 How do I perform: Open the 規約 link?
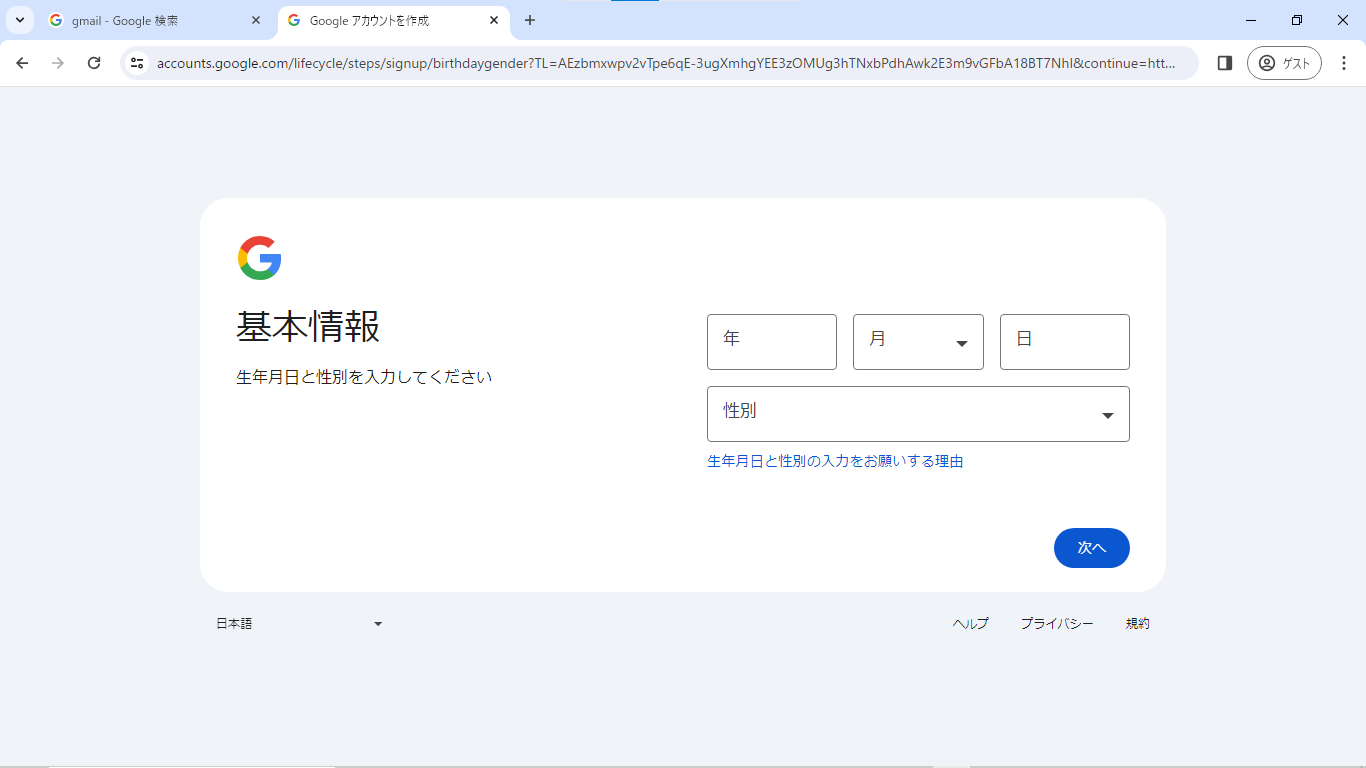click(x=1138, y=623)
